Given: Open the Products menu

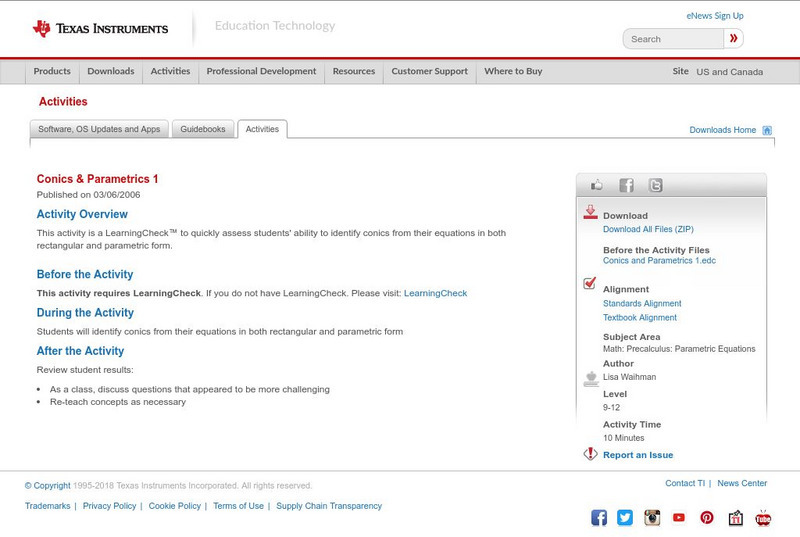Looking at the screenshot, I should click(52, 71).
